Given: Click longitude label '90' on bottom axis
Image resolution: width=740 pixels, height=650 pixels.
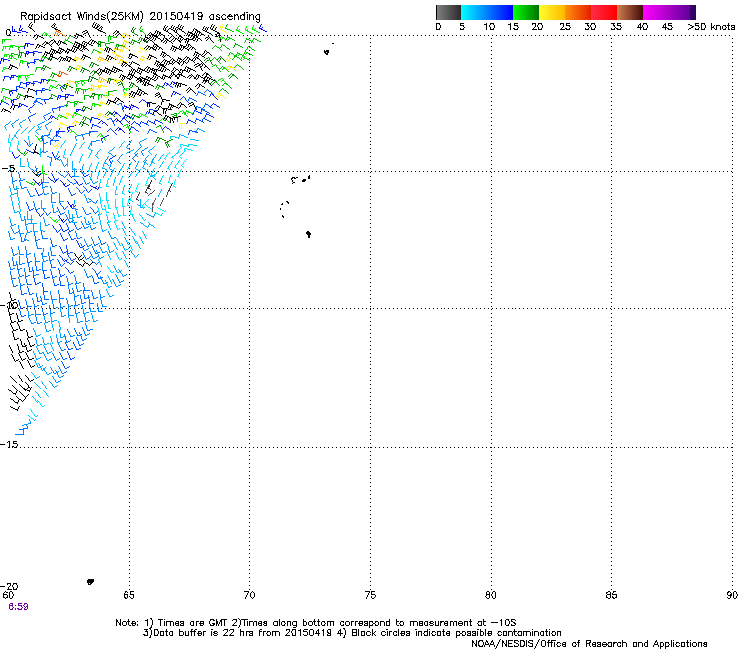Looking at the screenshot, I should pyautogui.click(x=732, y=595).
